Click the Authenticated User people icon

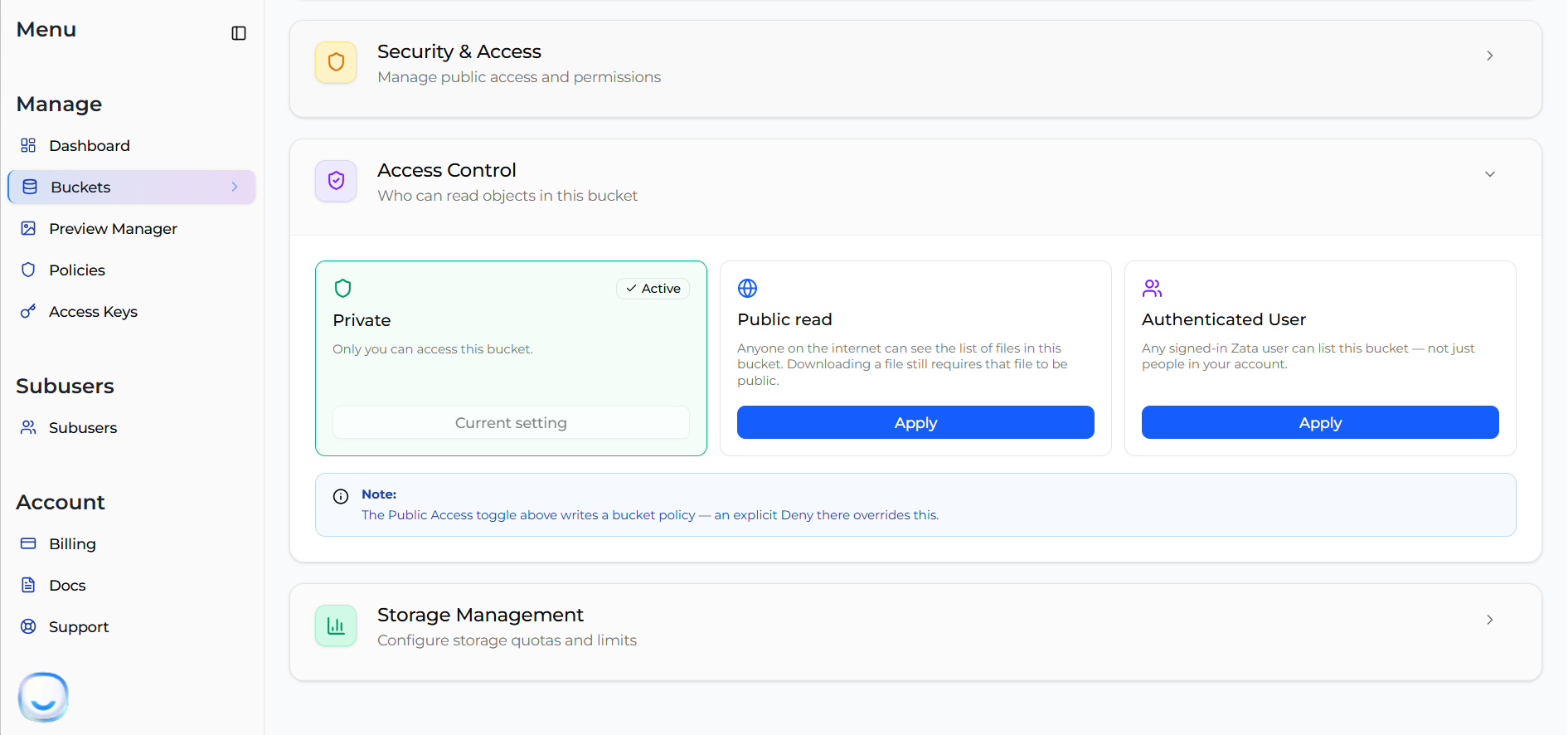click(x=1152, y=288)
